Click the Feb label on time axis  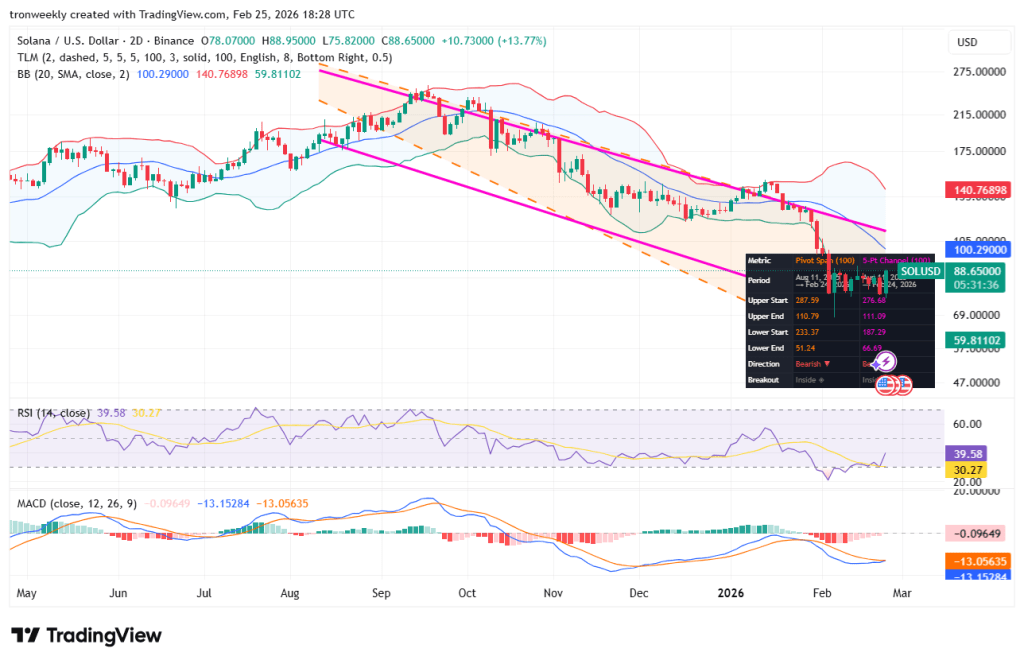822,593
